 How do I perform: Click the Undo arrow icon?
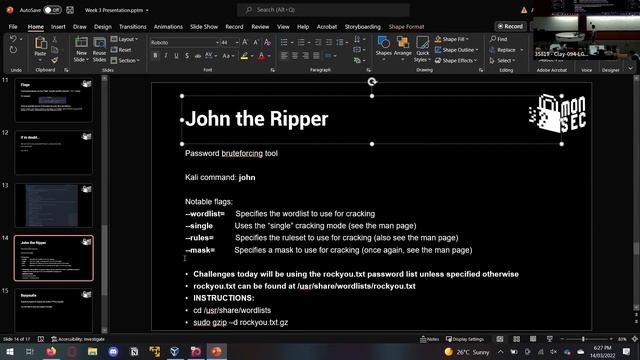[13, 39]
